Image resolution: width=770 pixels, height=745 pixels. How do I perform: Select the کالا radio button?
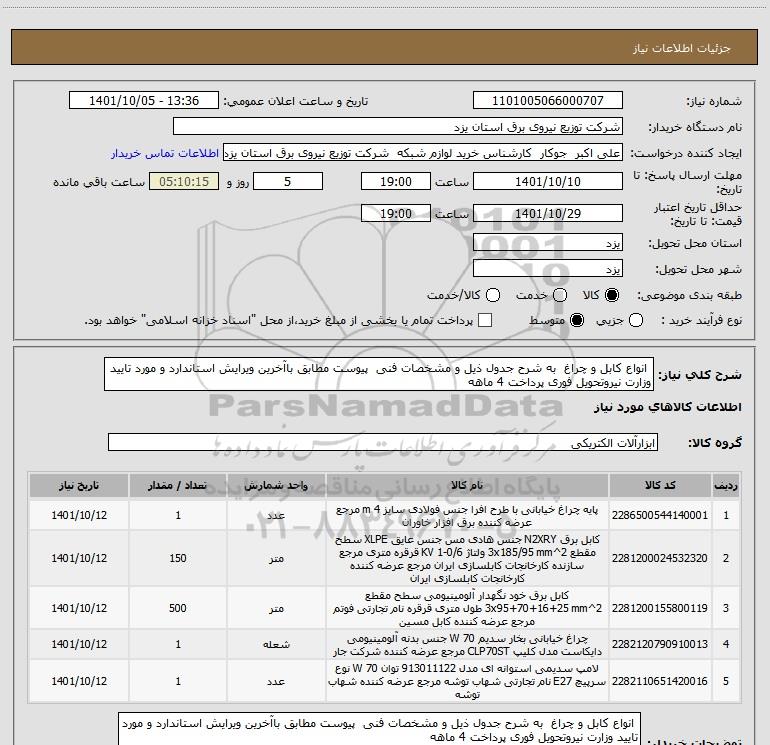tap(612, 295)
